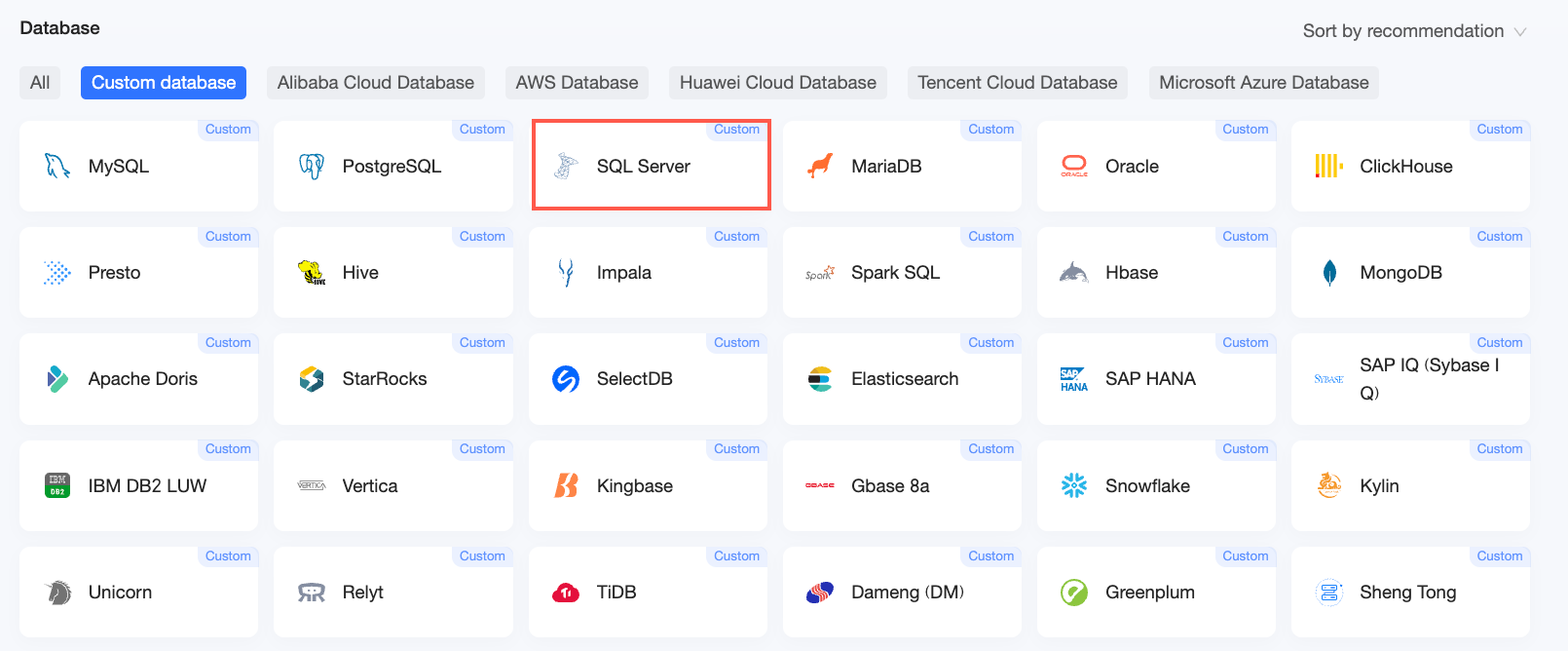
Task: Choose the MongoDB leaf icon
Action: click(1329, 273)
